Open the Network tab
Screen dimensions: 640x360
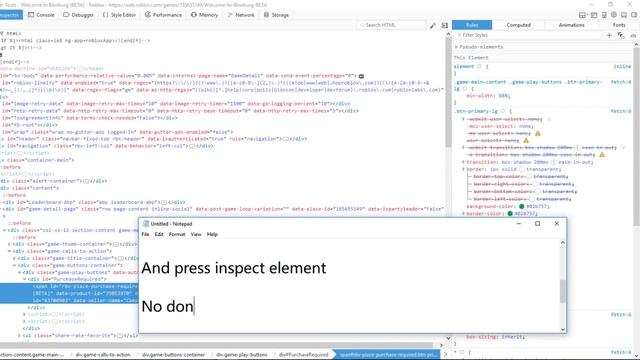(241, 15)
